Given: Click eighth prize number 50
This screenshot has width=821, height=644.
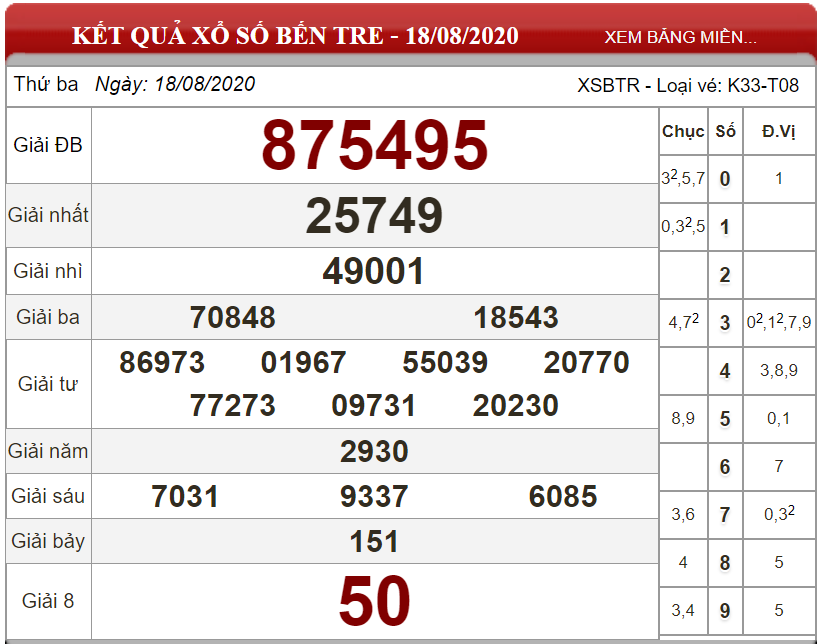Looking at the screenshot, I should 374,601.
